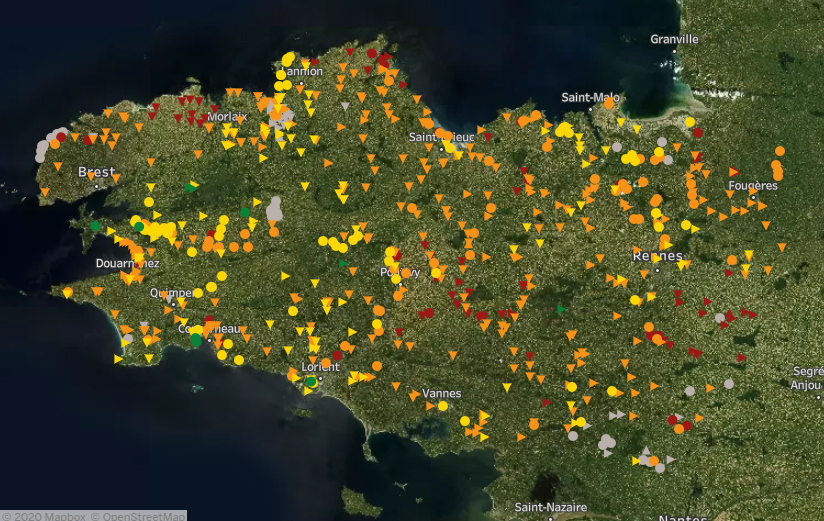Select the Morlaix map label
This screenshot has width=824, height=521.
(227, 116)
